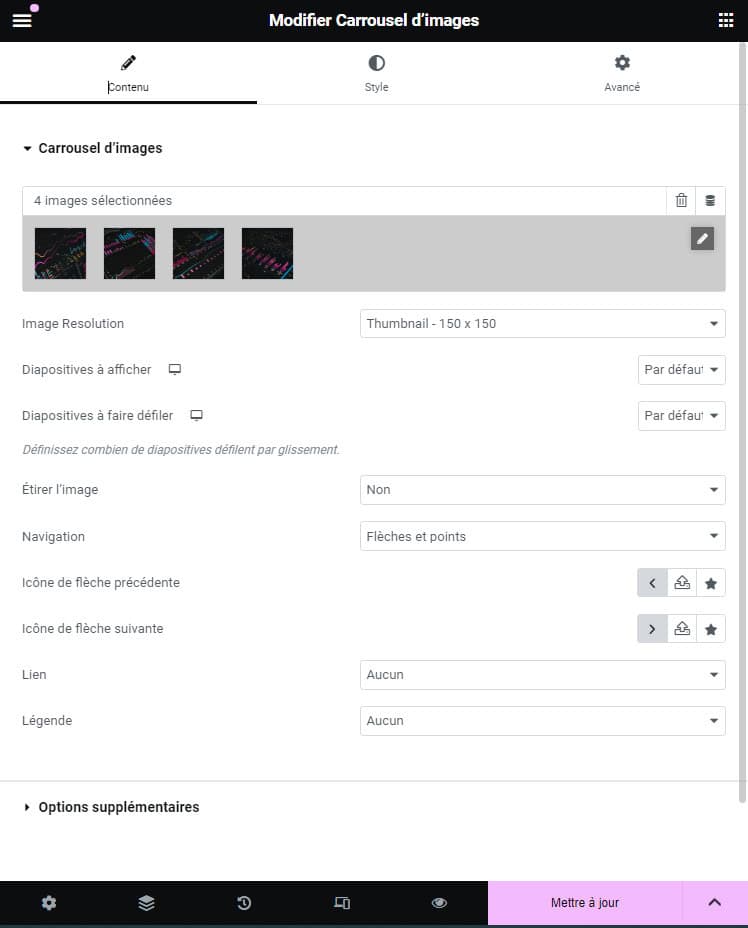Open the Navigation dropdown
The image size is (748, 928).
542,537
